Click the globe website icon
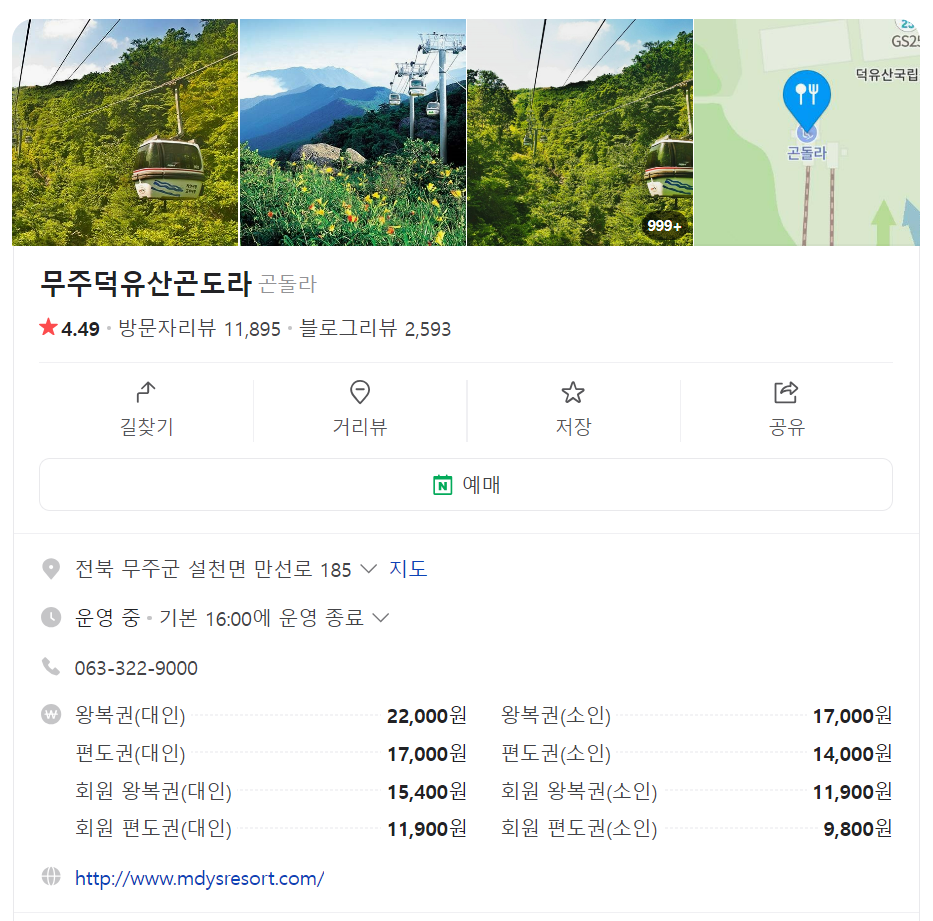Screen dimensions: 933x921 tap(51, 876)
